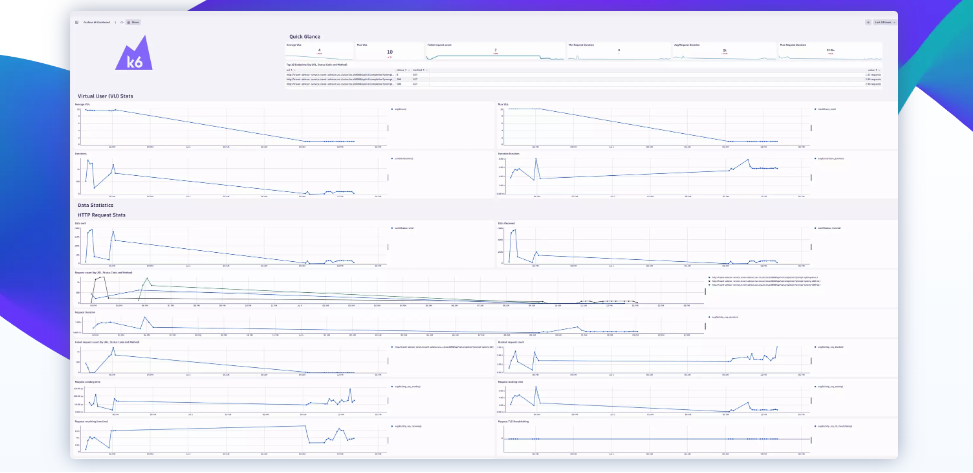Sort the endpoints table by url column
Image resolution: width=973 pixels, height=473 pixels.
(289, 70)
